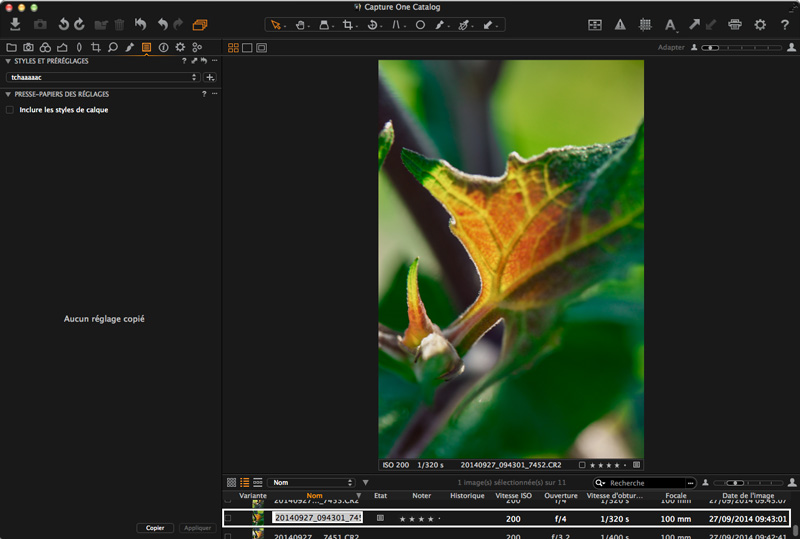The width and height of the screenshot is (800, 539).
Task: Open the Lens tool tab
Action: (x=79, y=47)
